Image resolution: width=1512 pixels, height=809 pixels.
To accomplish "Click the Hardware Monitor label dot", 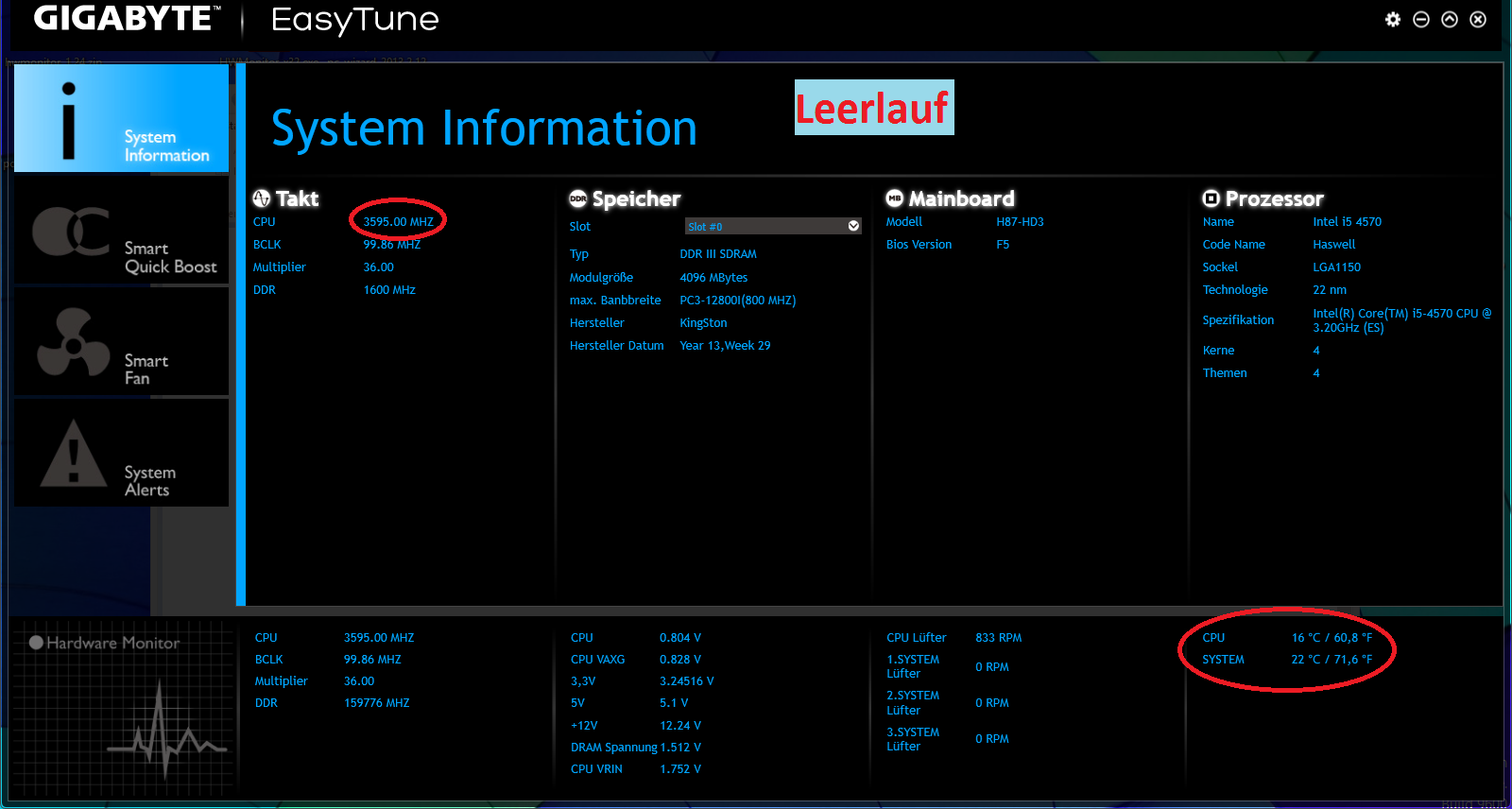I will pyautogui.click(x=36, y=643).
